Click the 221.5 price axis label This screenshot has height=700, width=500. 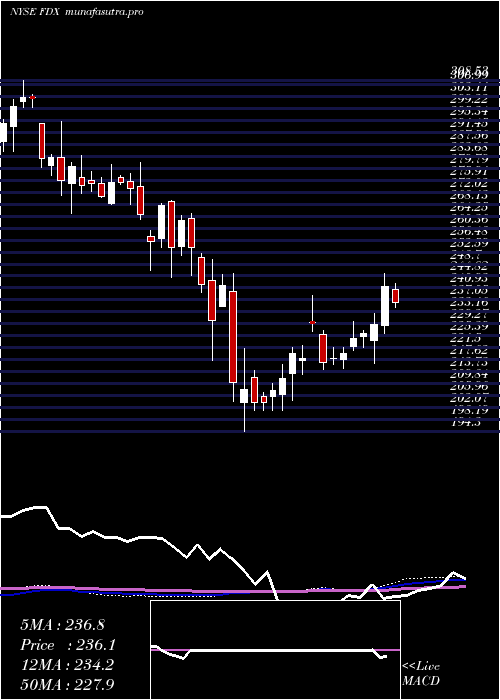466,339
